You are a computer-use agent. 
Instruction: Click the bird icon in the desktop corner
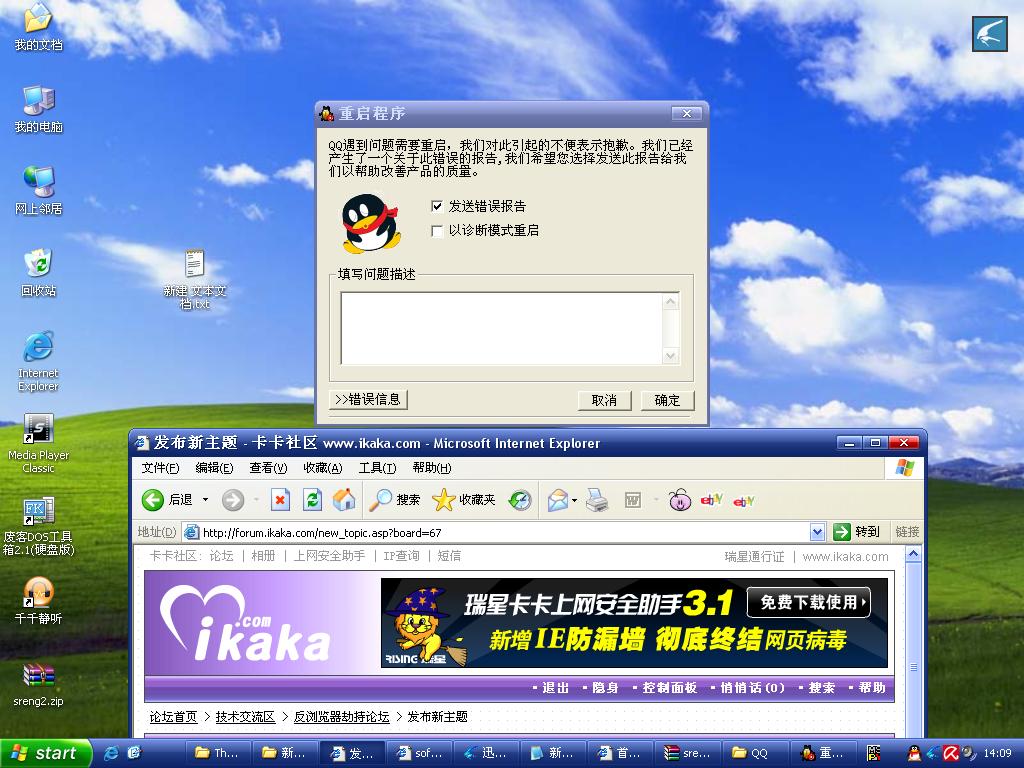click(x=989, y=34)
